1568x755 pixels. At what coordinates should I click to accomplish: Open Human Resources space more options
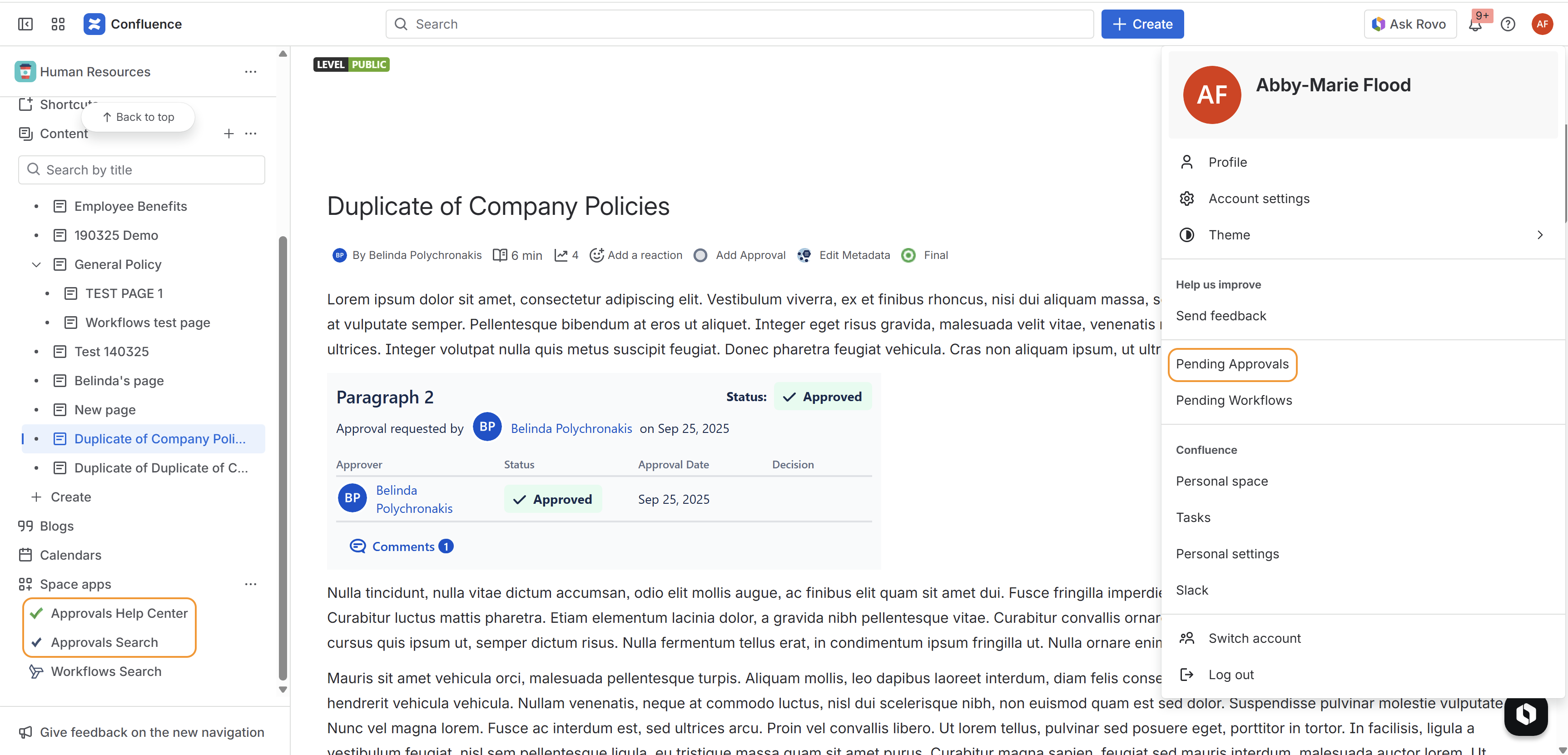(251, 72)
